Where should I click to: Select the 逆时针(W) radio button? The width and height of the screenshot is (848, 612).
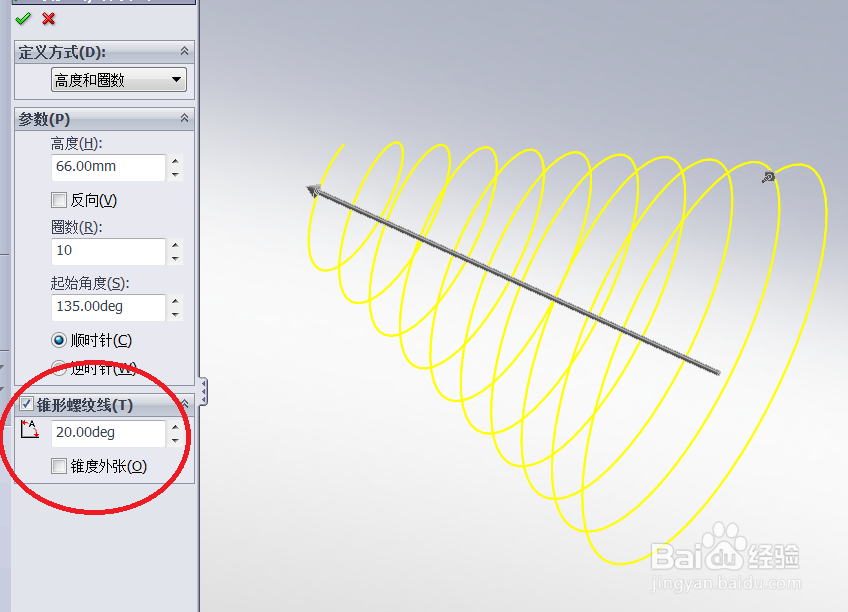pyautogui.click(x=58, y=368)
